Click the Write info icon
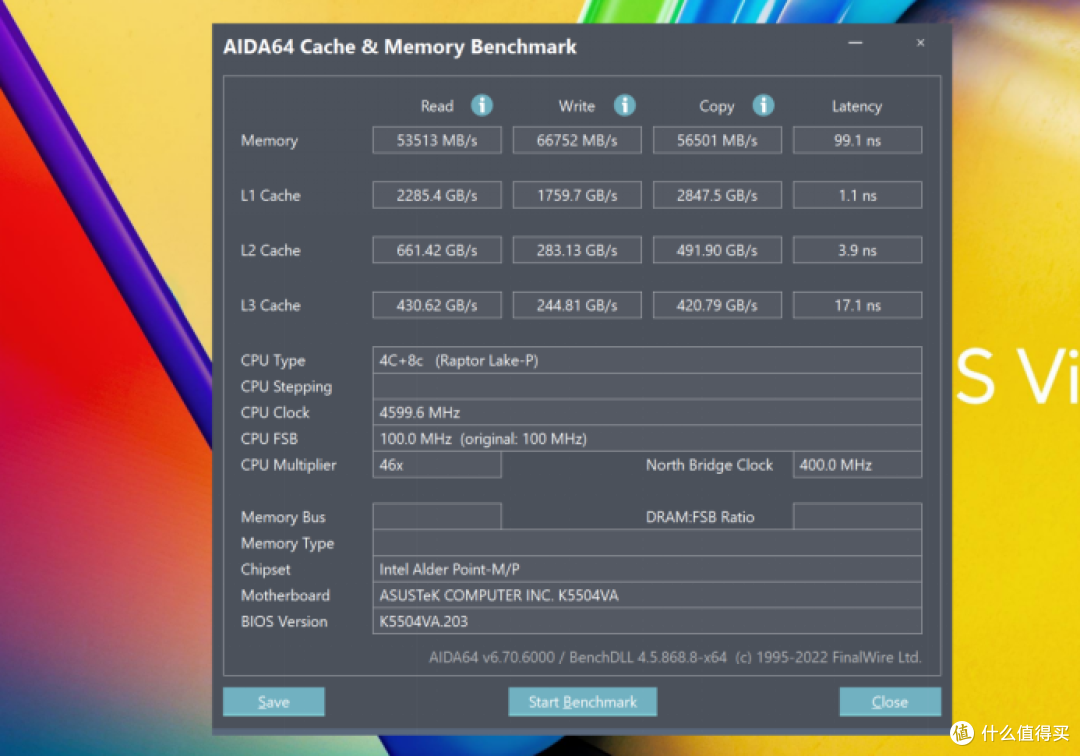 click(625, 105)
